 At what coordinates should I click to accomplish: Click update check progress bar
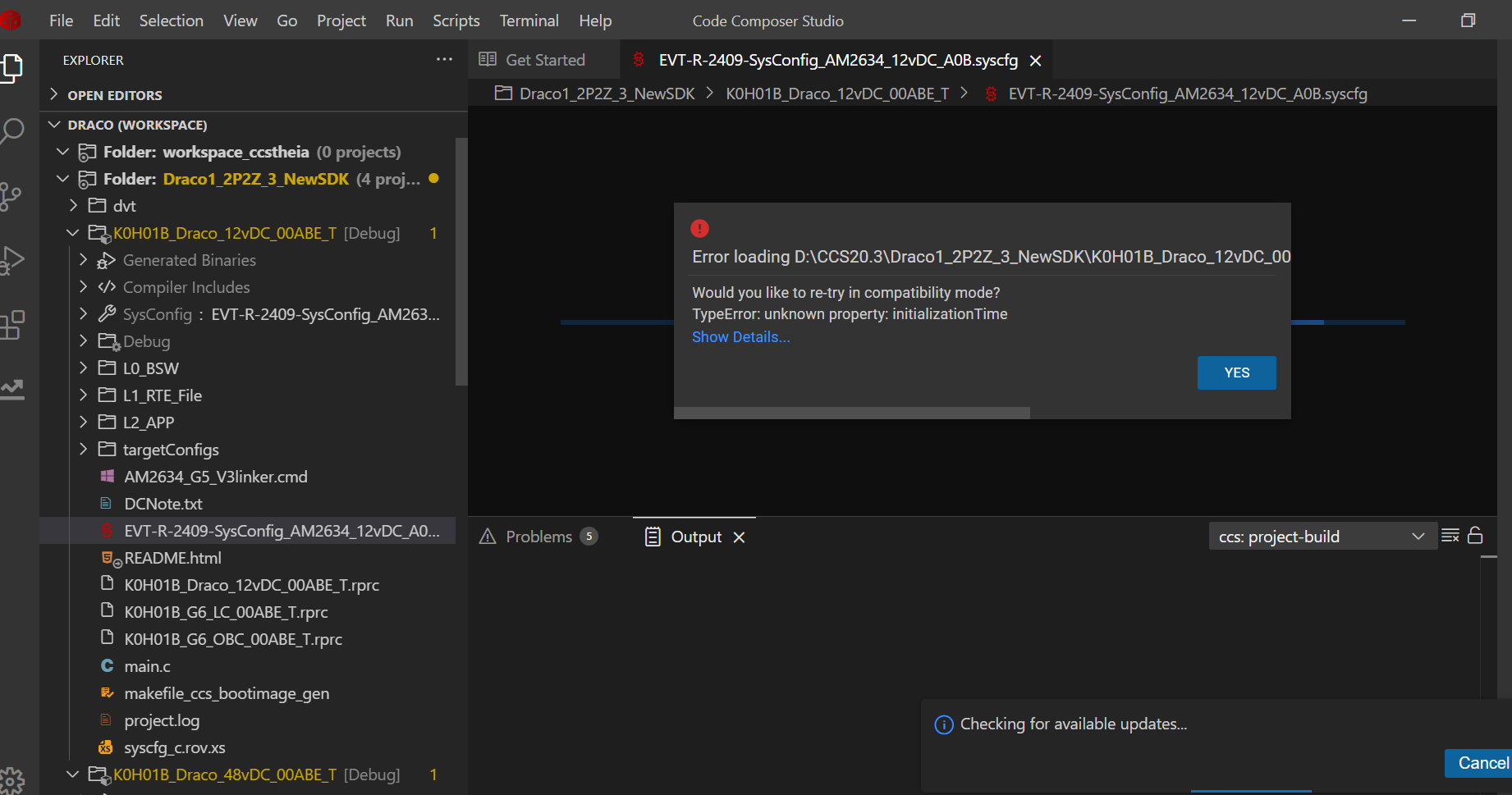click(x=1251, y=791)
